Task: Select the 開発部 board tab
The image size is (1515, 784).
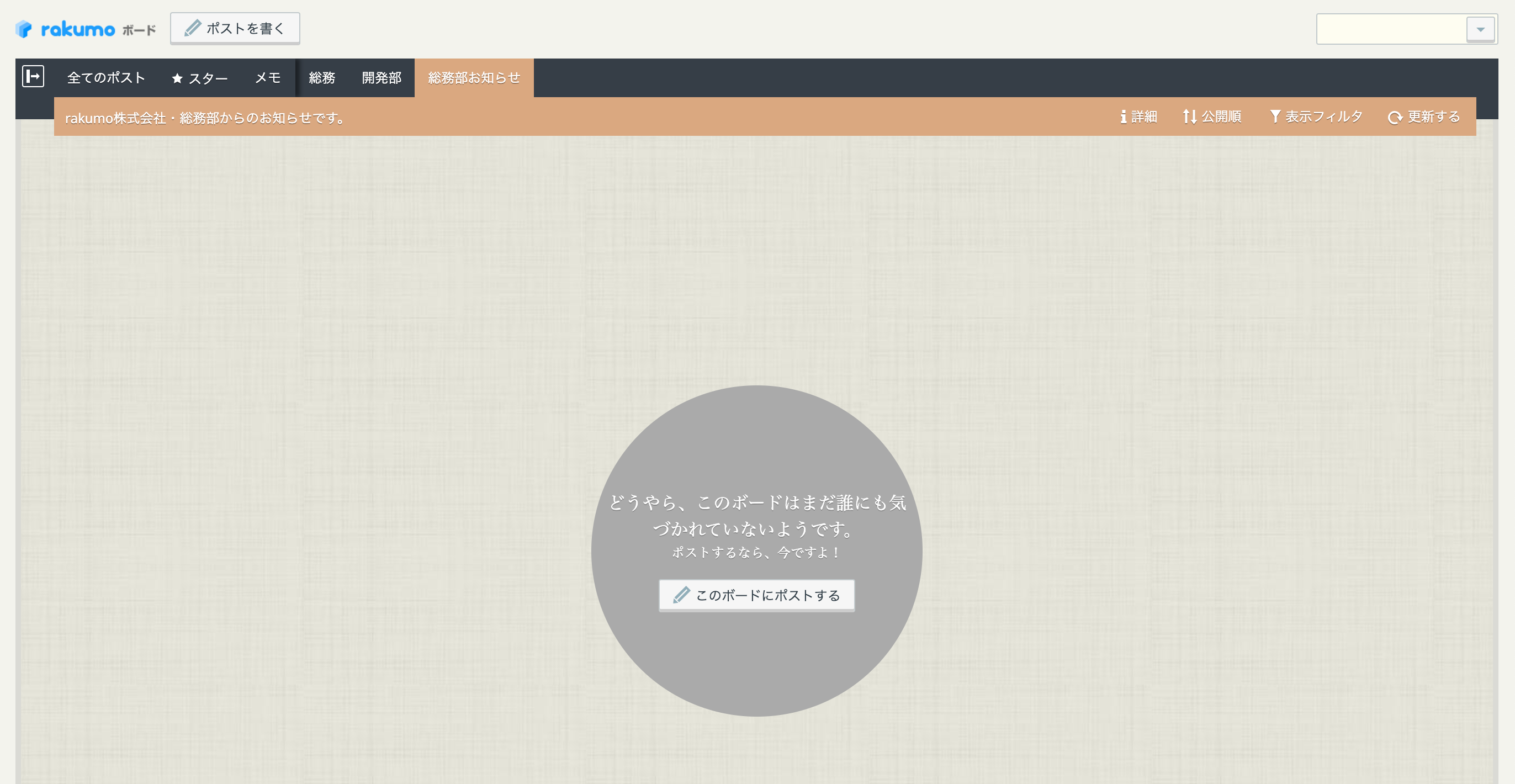Action: click(x=381, y=78)
